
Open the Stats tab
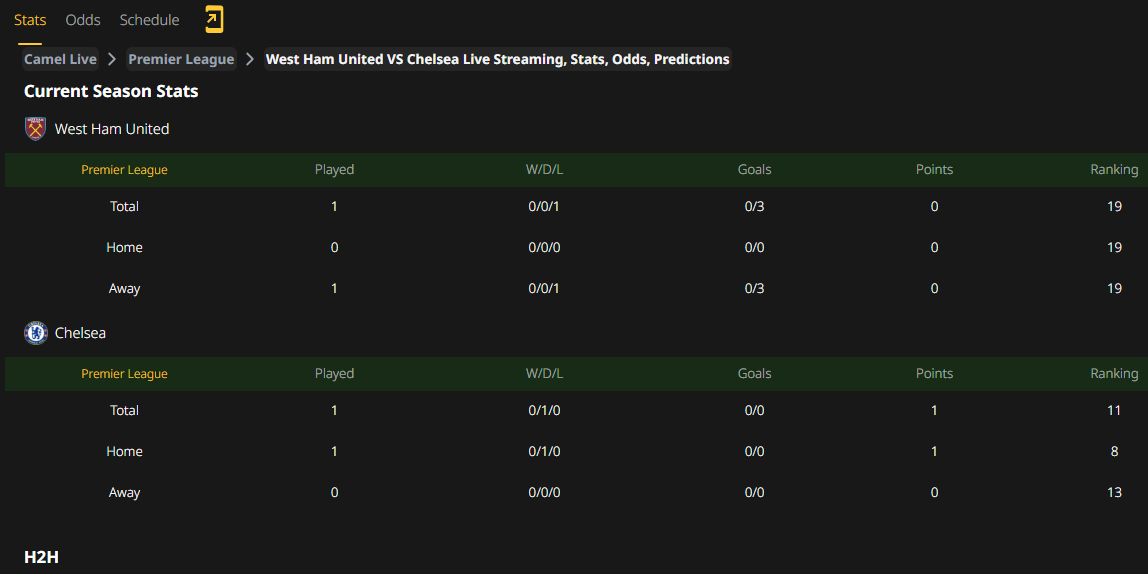coord(30,20)
